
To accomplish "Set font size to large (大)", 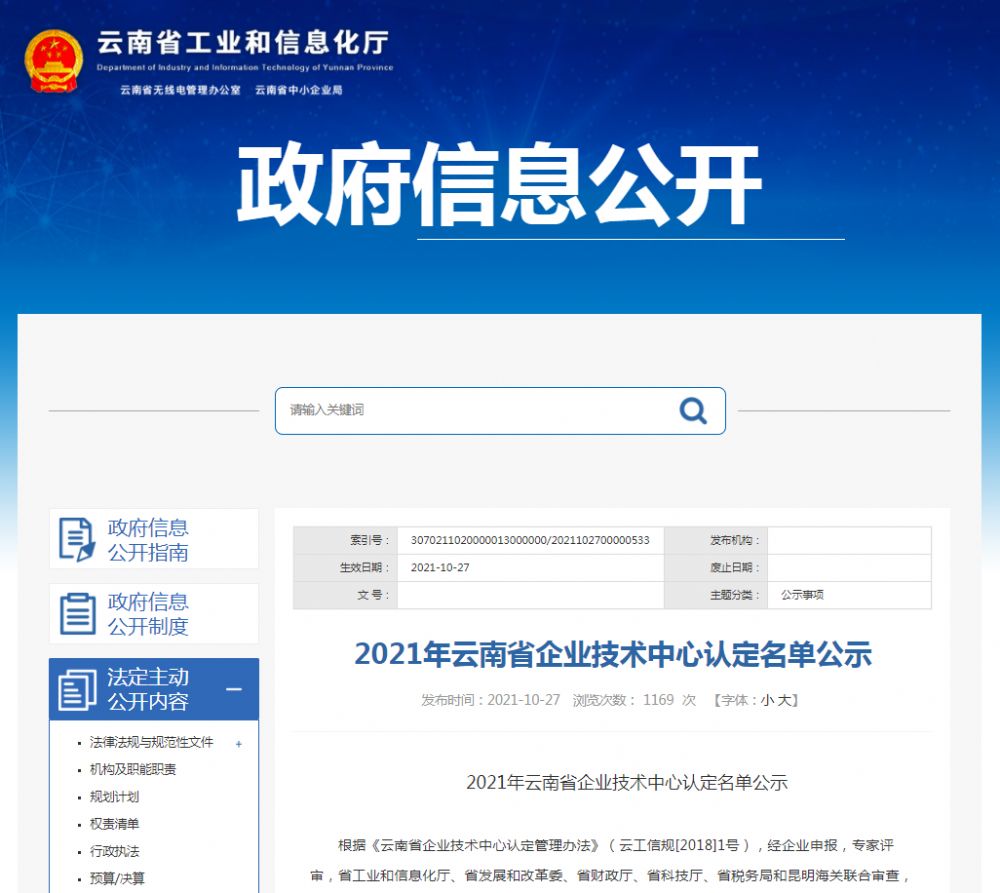I will [786, 700].
